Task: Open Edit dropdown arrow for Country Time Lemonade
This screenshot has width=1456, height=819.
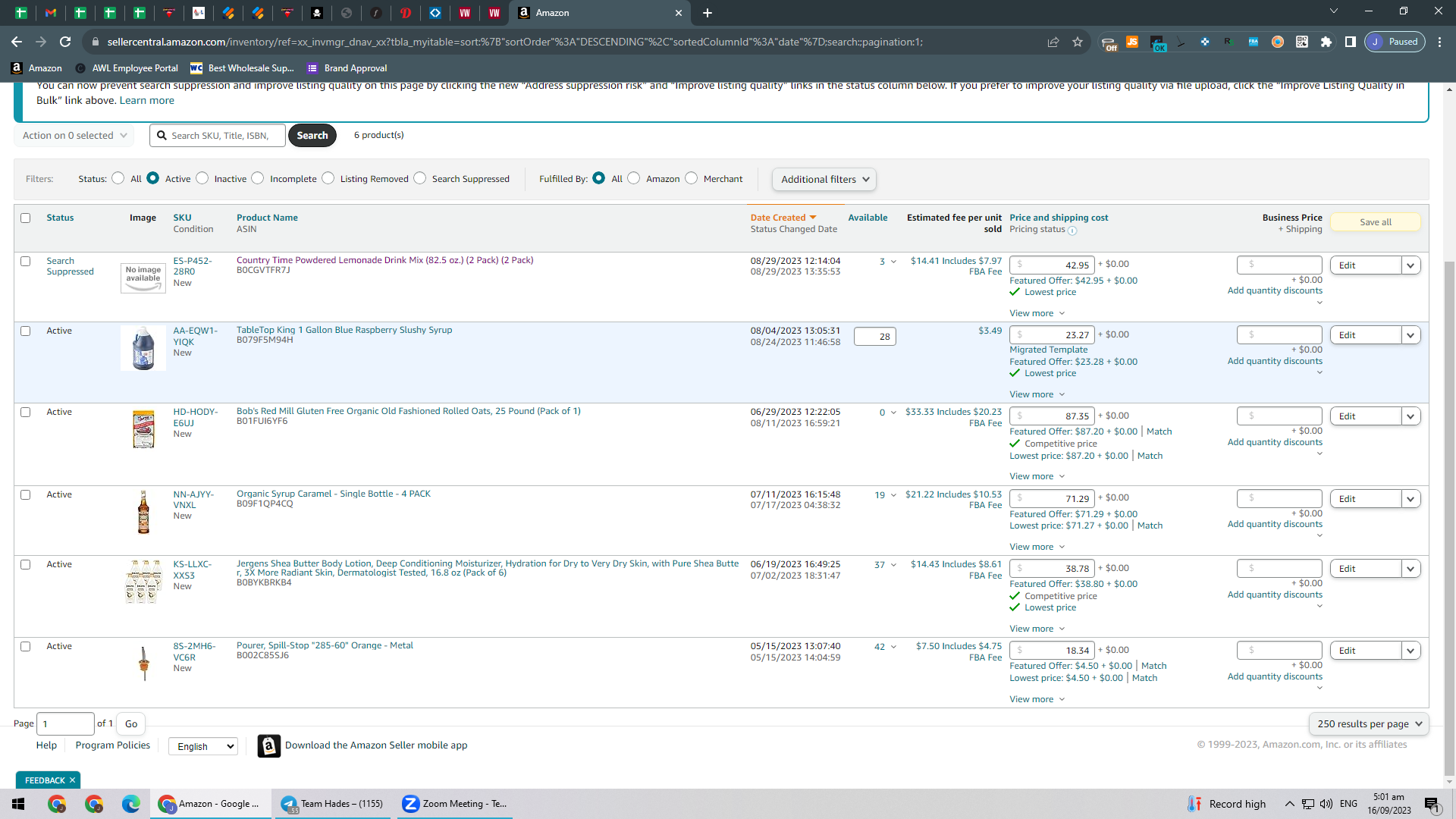Action: pos(1410,265)
